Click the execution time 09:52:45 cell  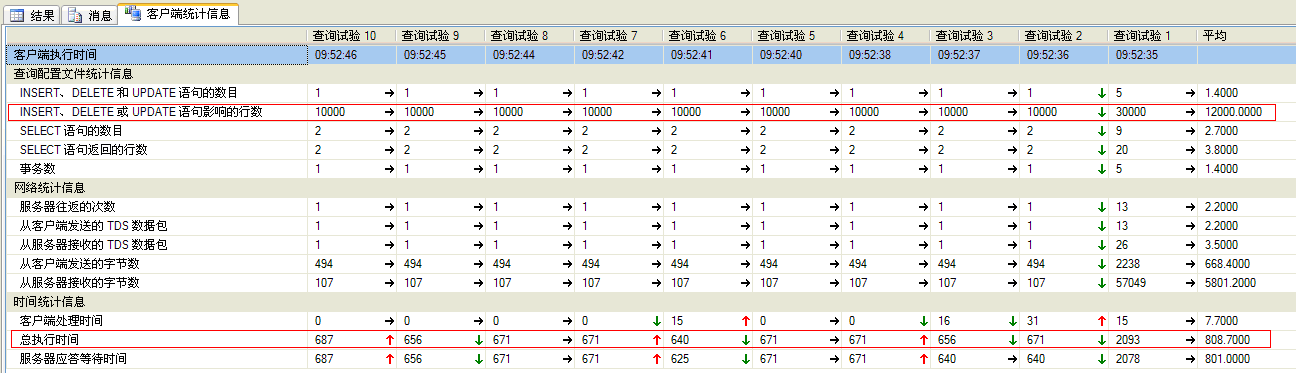(x=440, y=55)
